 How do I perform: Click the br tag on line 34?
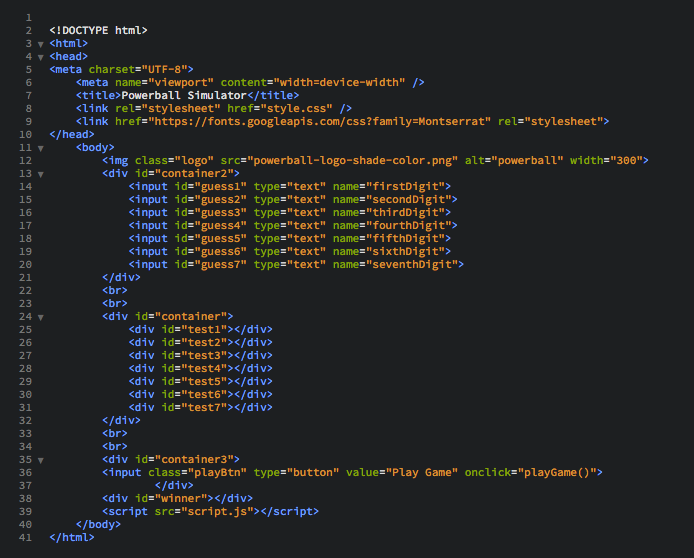click(115, 446)
